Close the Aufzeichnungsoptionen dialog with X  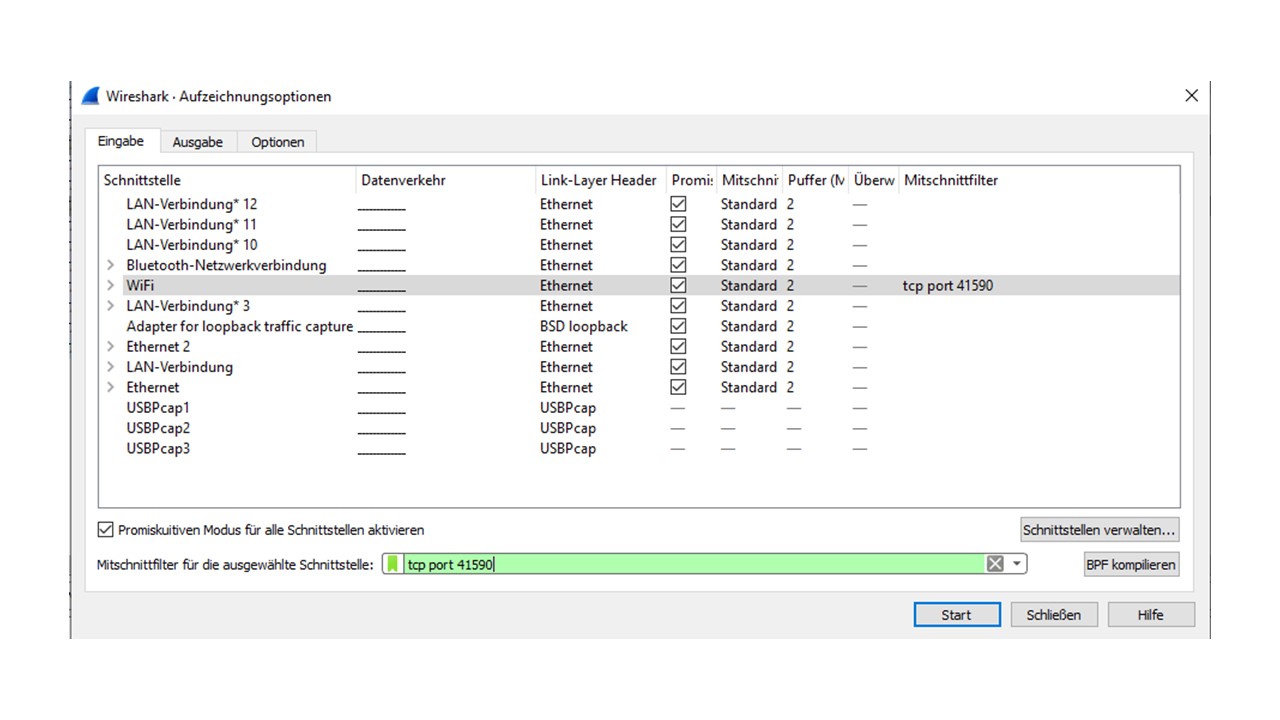pyautogui.click(x=1191, y=96)
